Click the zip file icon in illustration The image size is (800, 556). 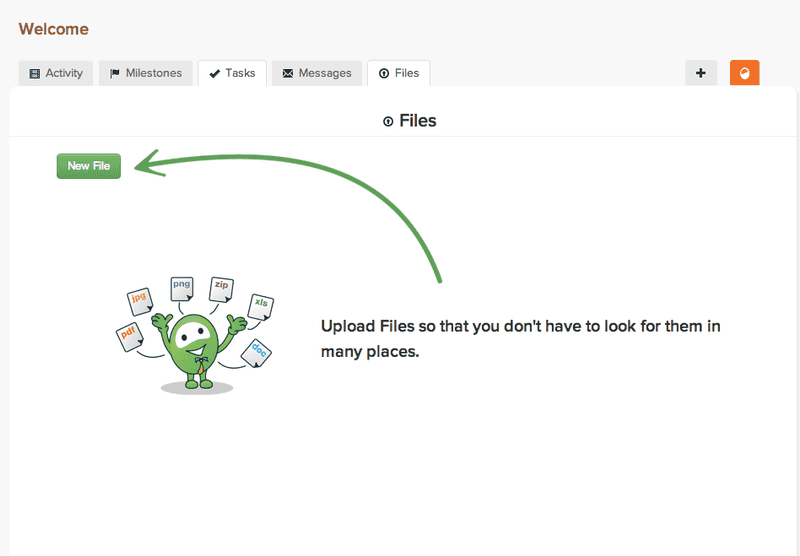221,290
